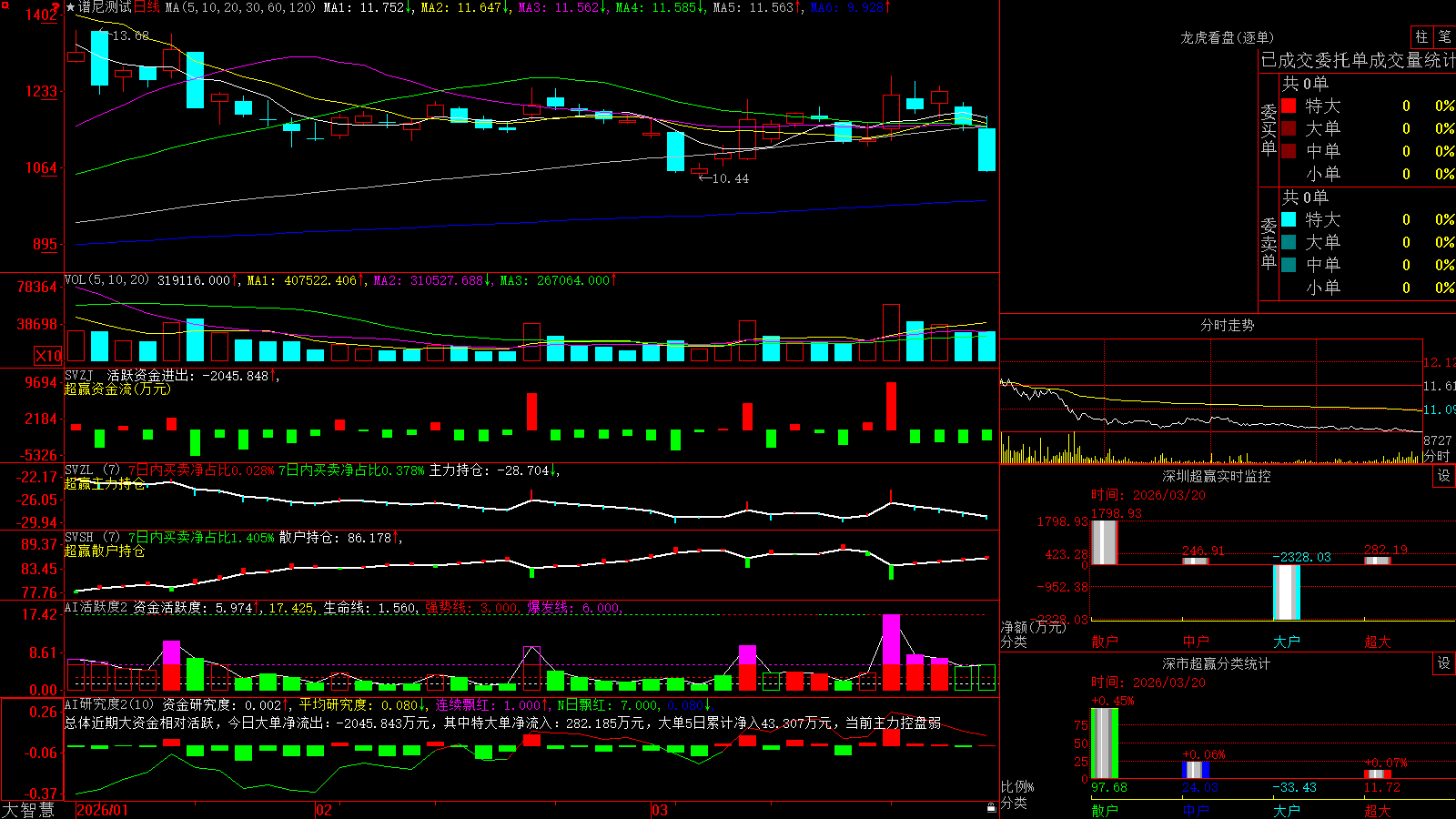This screenshot has height=819, width=1456.
Task: Click the cyan 特大 sell-order color swatch
Action: pos(1289,219)
